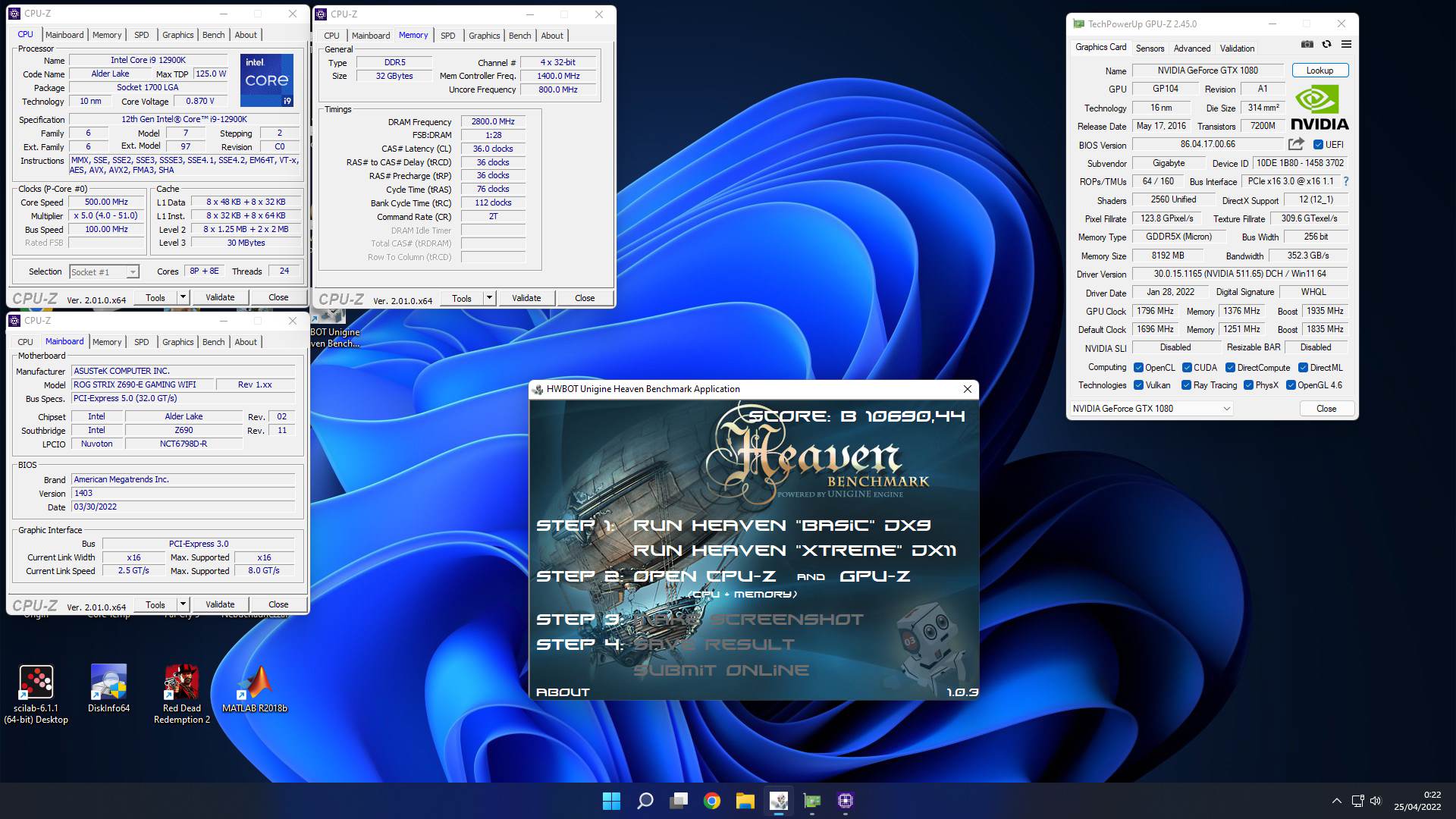Open the Socket #1 selection dropdown

click(104, 271)
